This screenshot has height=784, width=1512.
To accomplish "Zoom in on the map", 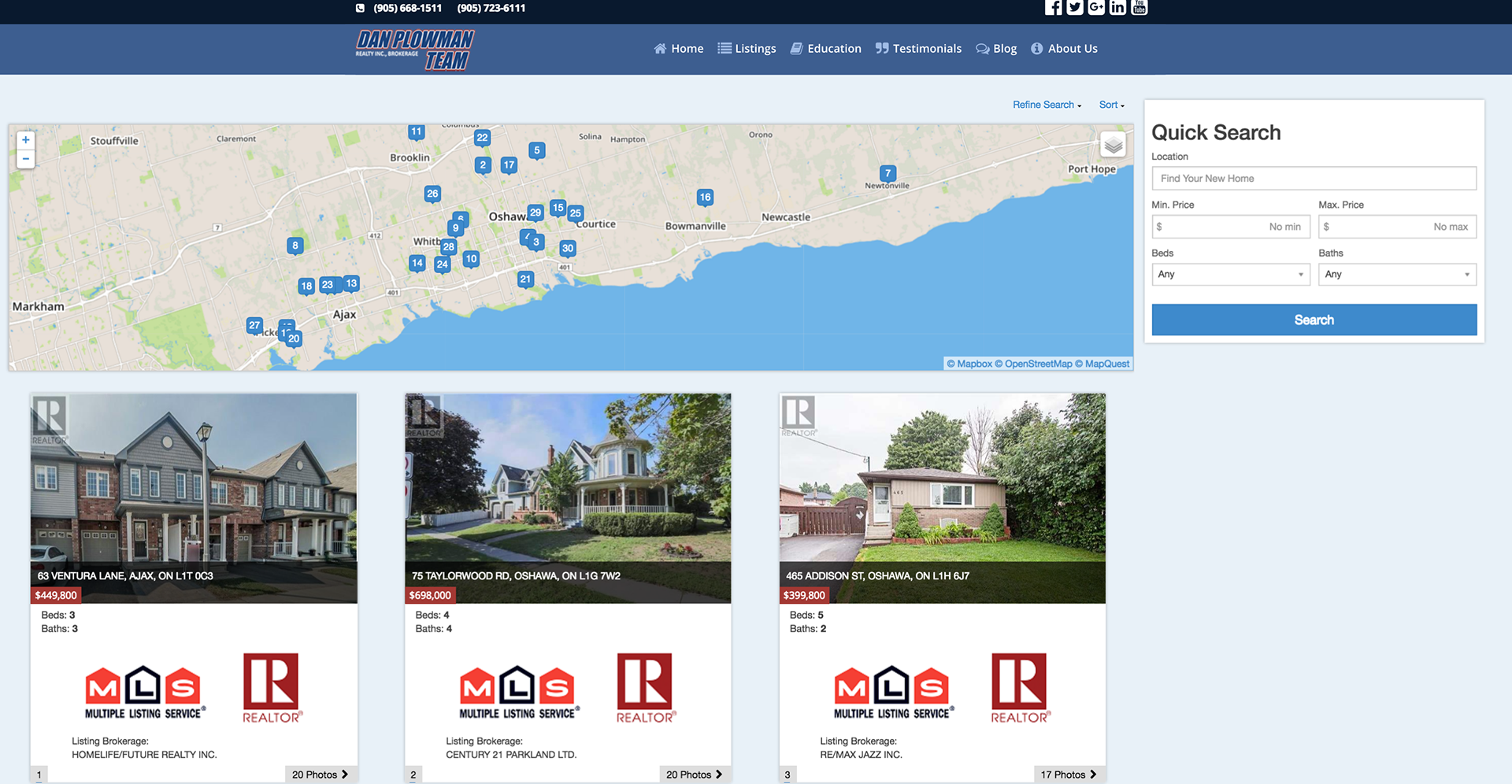I will tap(26, 140).
